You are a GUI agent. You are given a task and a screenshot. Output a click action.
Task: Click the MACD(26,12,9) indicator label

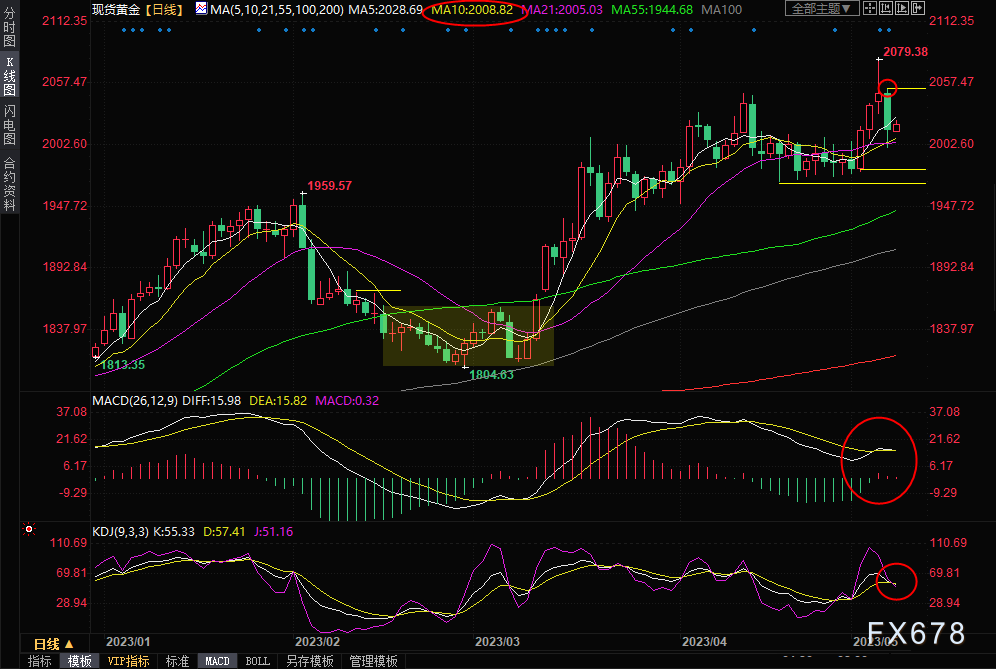tap(135, 401)
